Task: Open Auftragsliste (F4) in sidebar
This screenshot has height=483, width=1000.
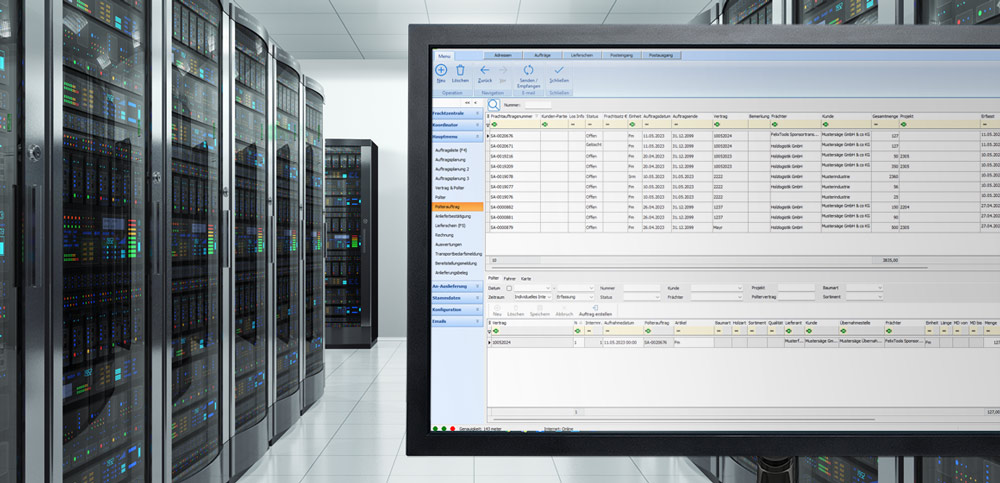Action: point(450,150)
